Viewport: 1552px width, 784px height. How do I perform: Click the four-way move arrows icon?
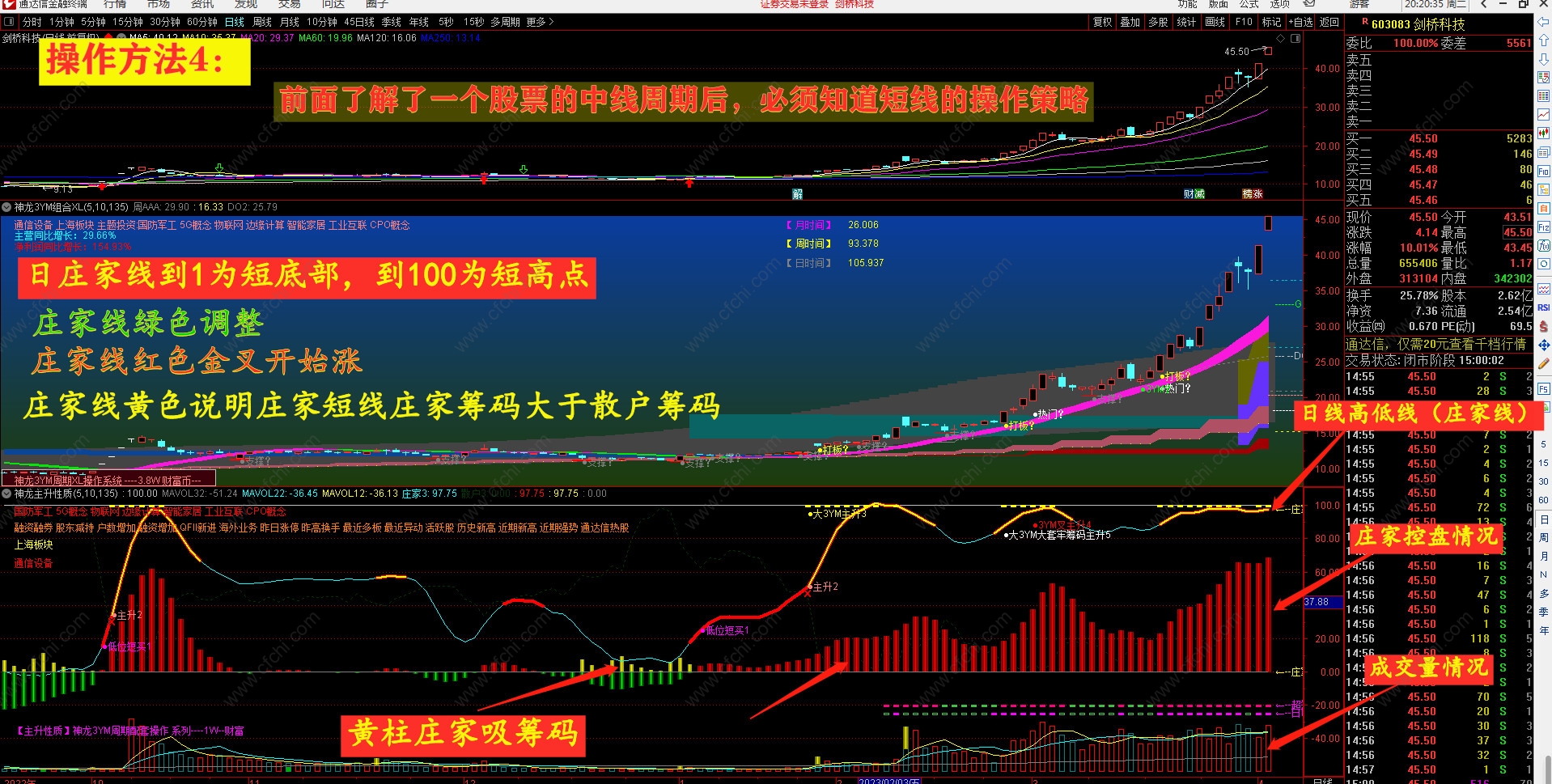click(x=1544, y=345)
